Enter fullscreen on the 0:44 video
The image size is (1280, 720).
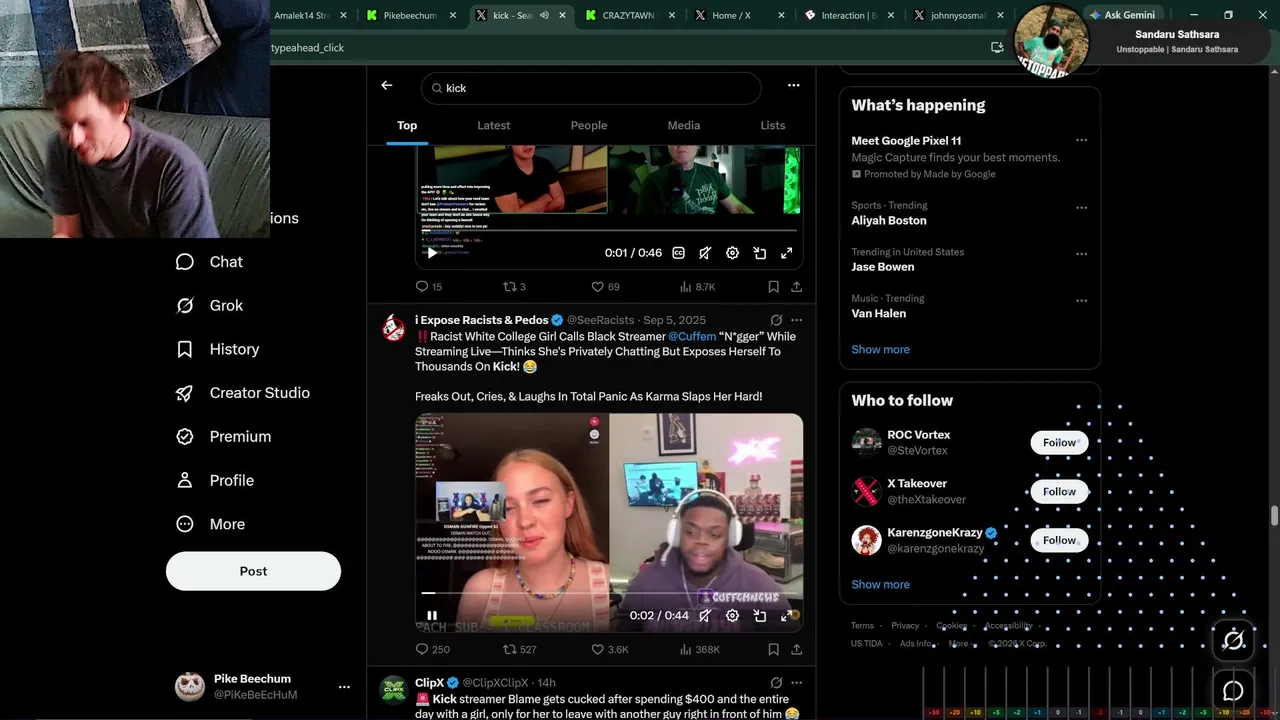(x=787, y=616)
